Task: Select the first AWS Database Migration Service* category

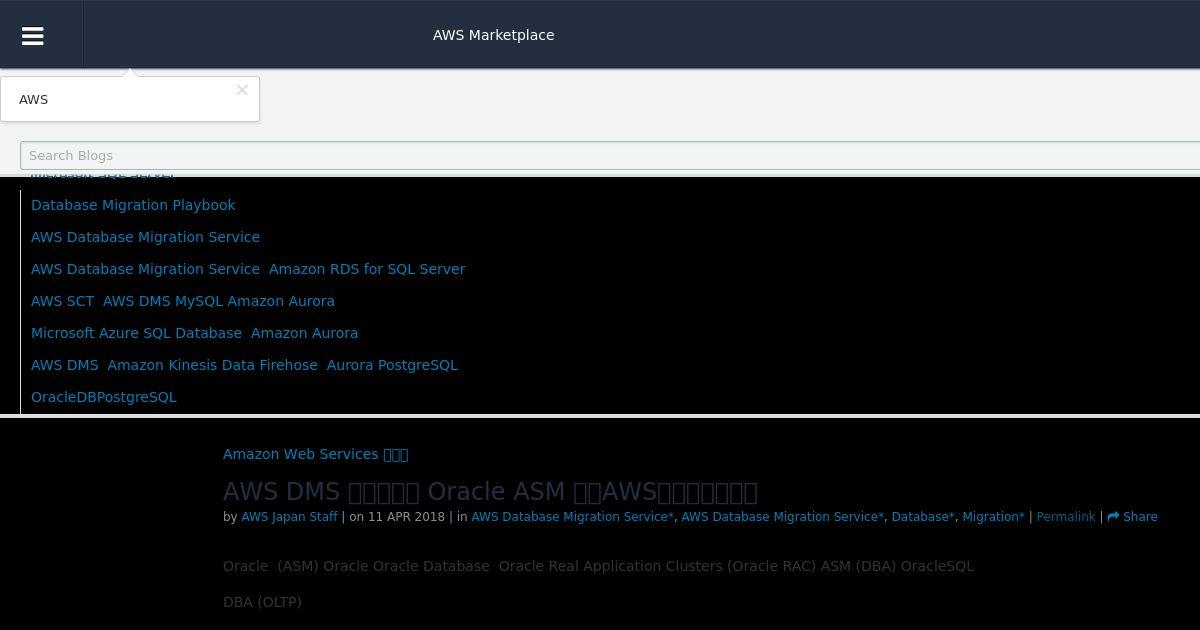Action: click(572, 517)
